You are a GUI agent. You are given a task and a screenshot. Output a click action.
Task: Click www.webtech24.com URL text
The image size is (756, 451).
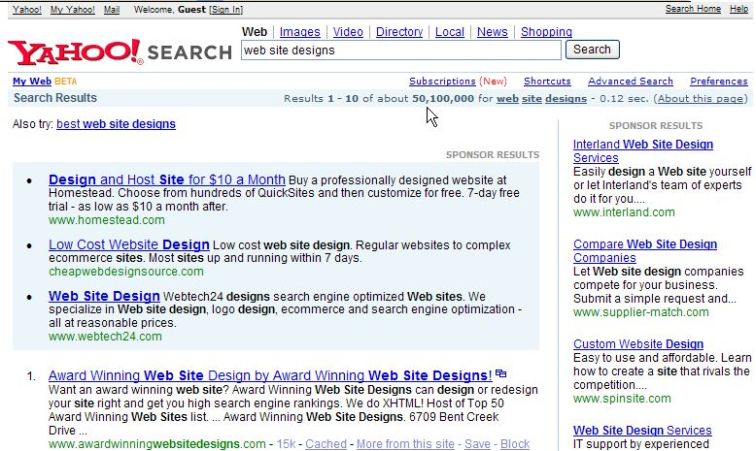[x=105, y=336]
